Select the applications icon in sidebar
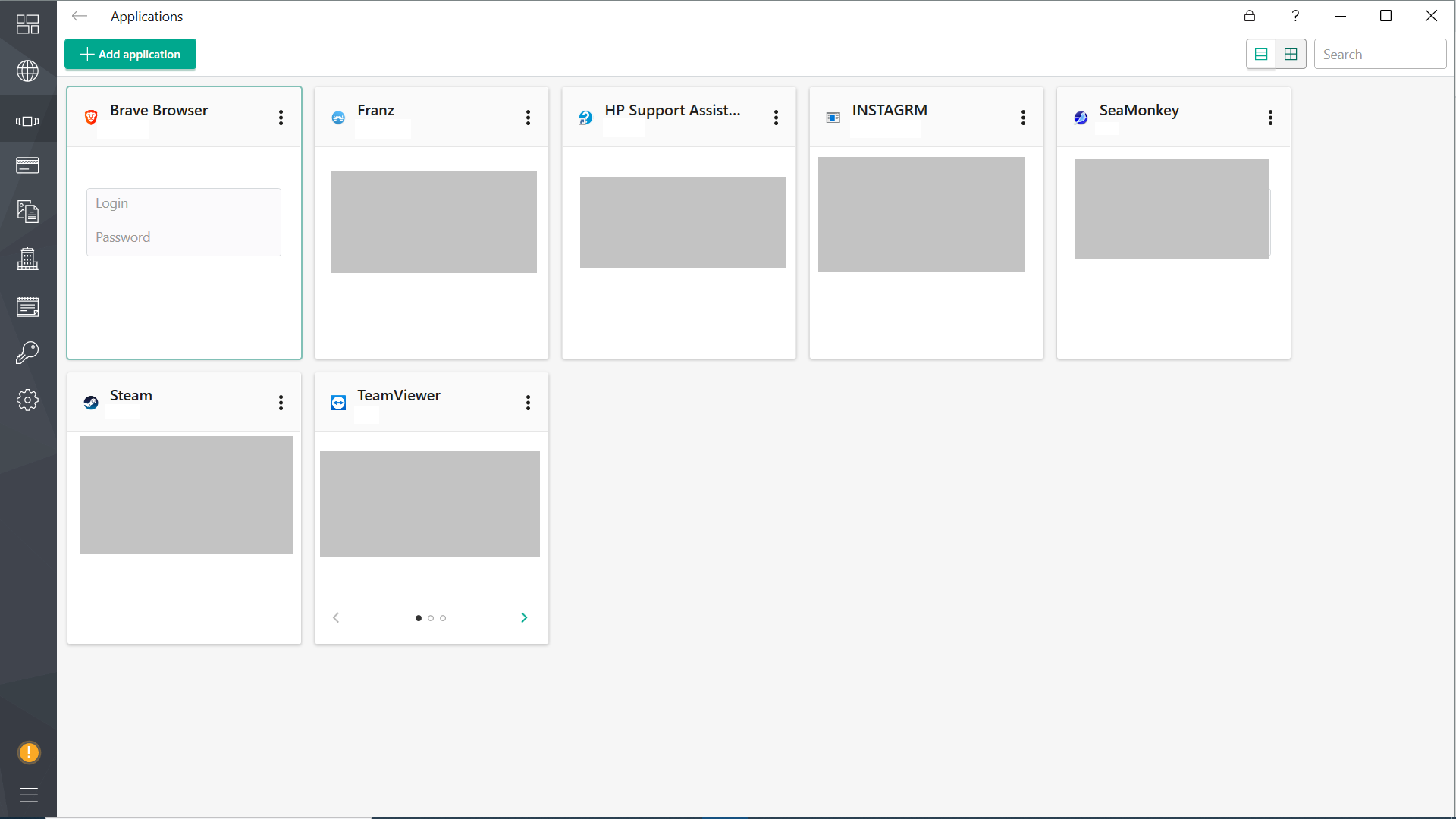Image resolution: width=1456 pixels, height=819 pixels. (28, 121)
